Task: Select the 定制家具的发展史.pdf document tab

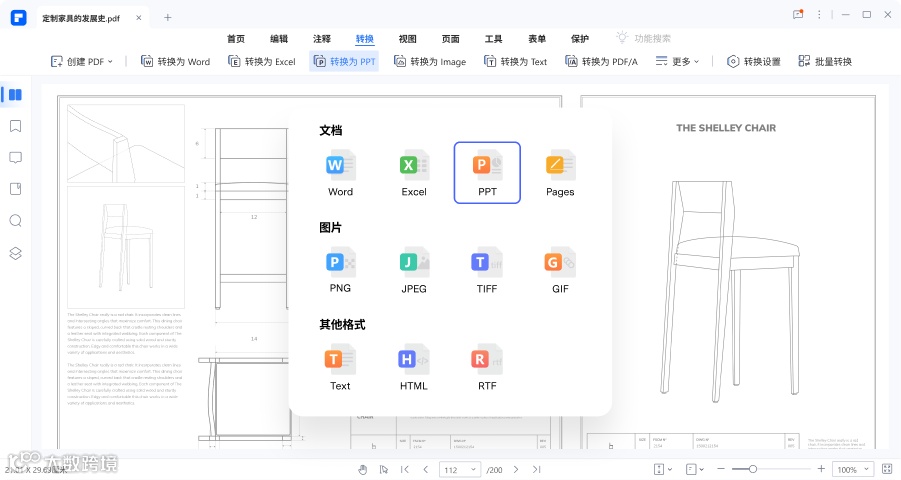Action: pos(92,18)
